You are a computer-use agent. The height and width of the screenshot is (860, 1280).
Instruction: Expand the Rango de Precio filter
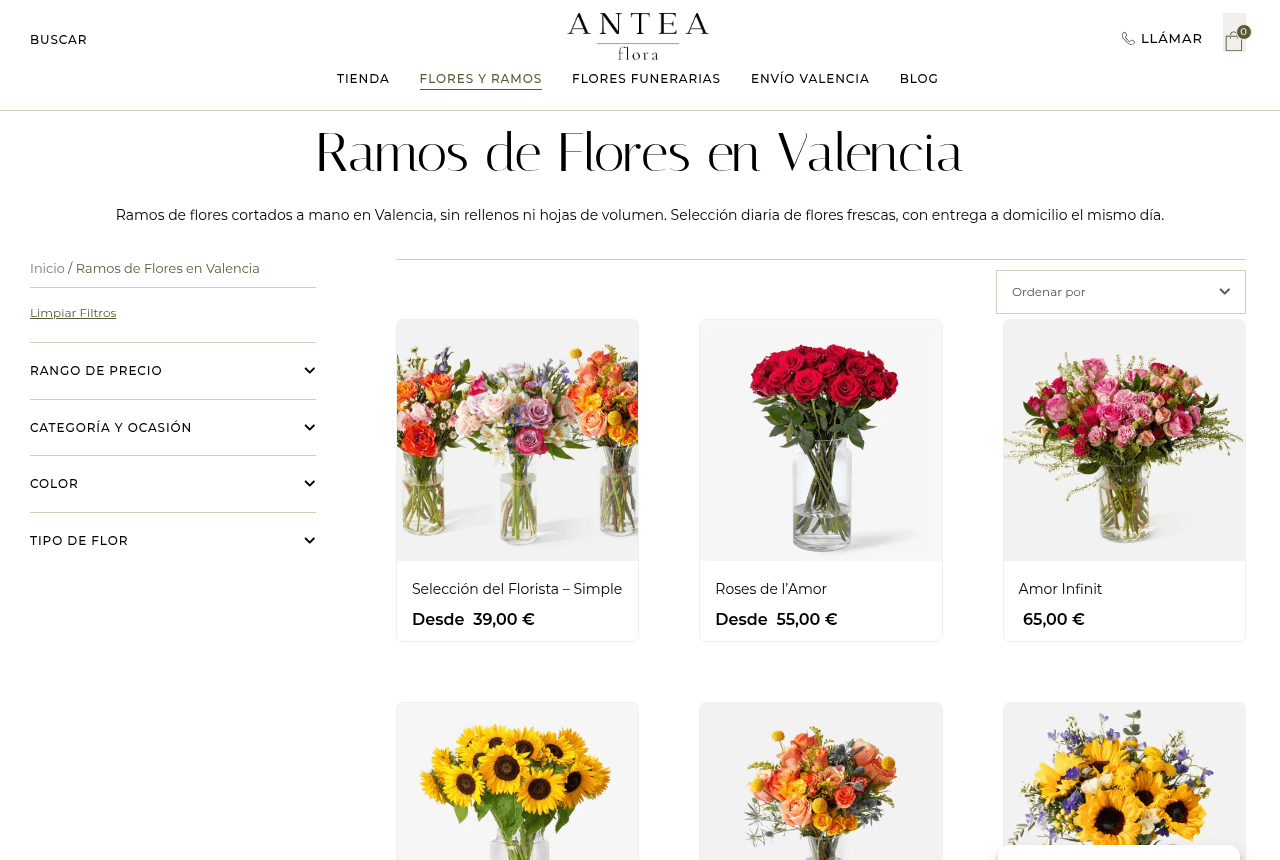pos(173,371)
